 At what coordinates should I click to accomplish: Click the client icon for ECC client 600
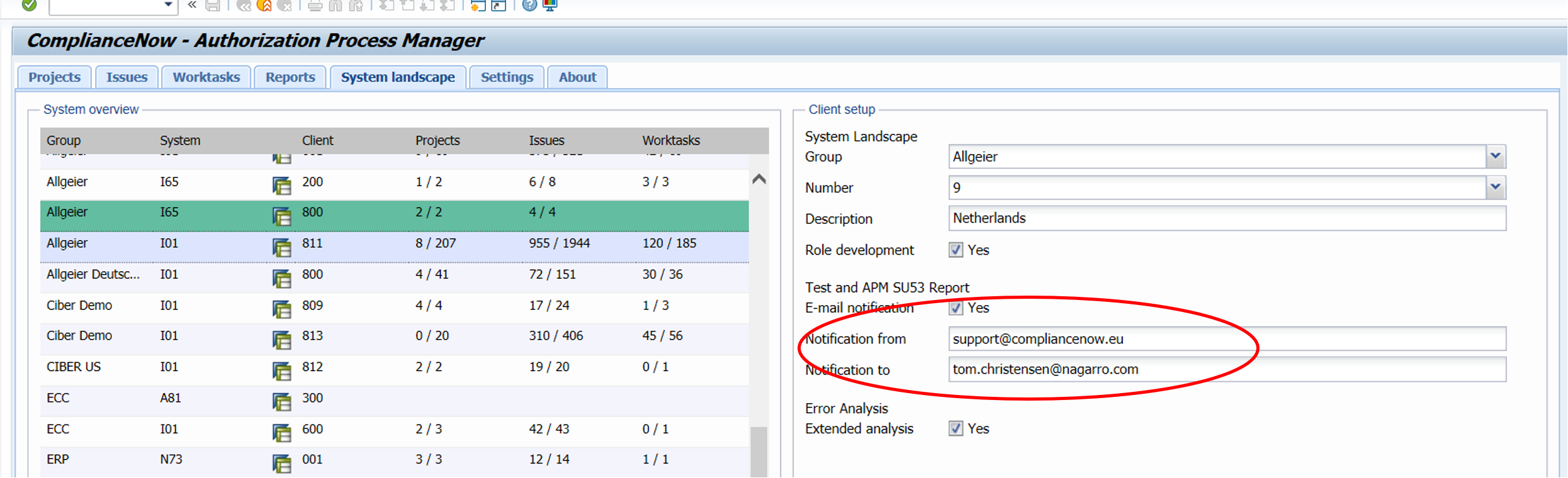pos(282,433)
